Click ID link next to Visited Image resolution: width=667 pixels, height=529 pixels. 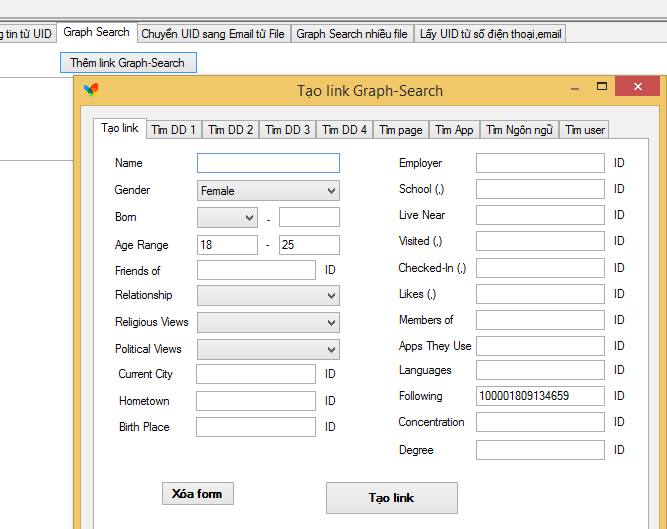[619, 241]
